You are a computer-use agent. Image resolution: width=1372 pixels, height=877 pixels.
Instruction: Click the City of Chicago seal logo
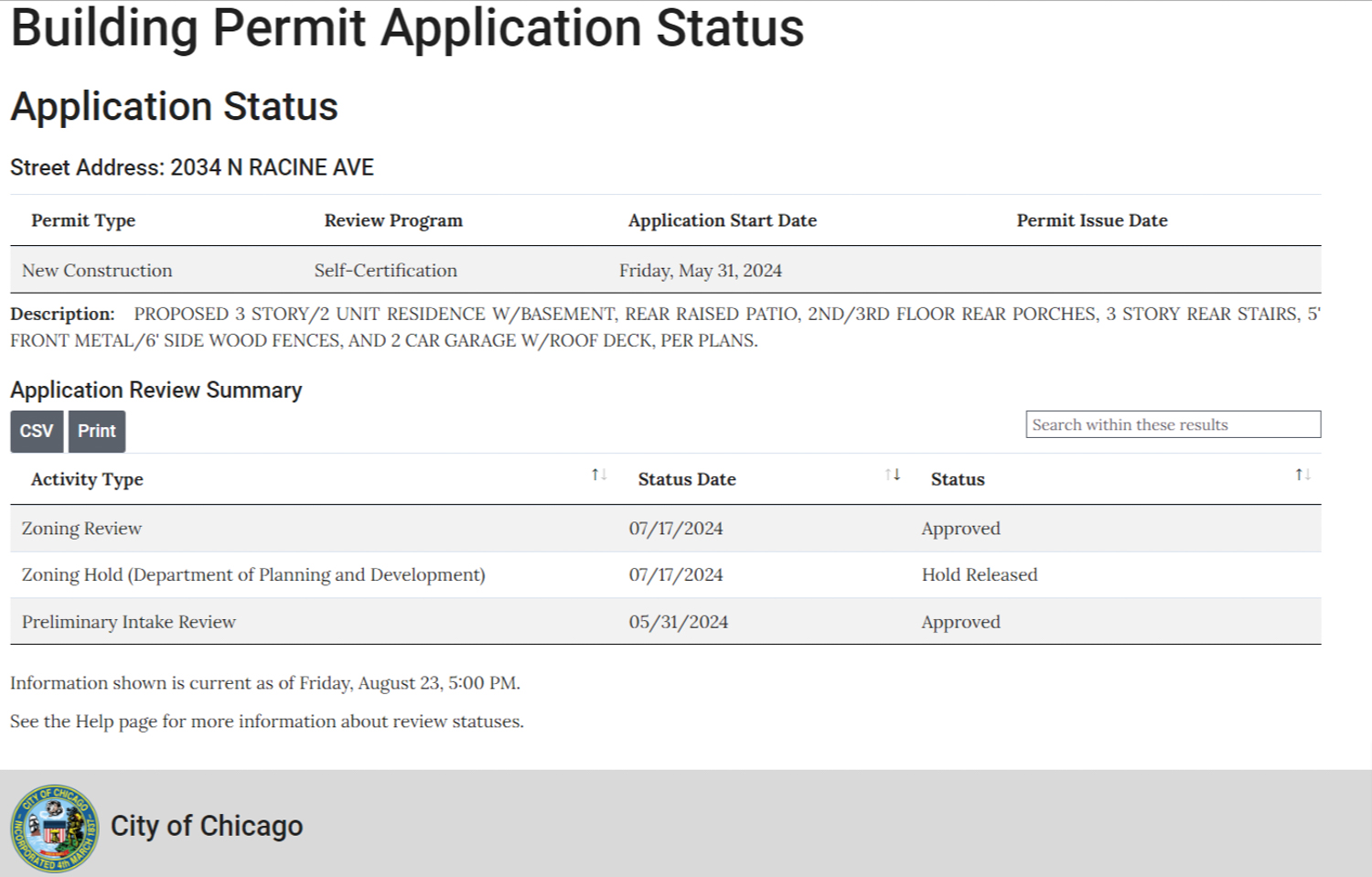click(x=55, y=828)
